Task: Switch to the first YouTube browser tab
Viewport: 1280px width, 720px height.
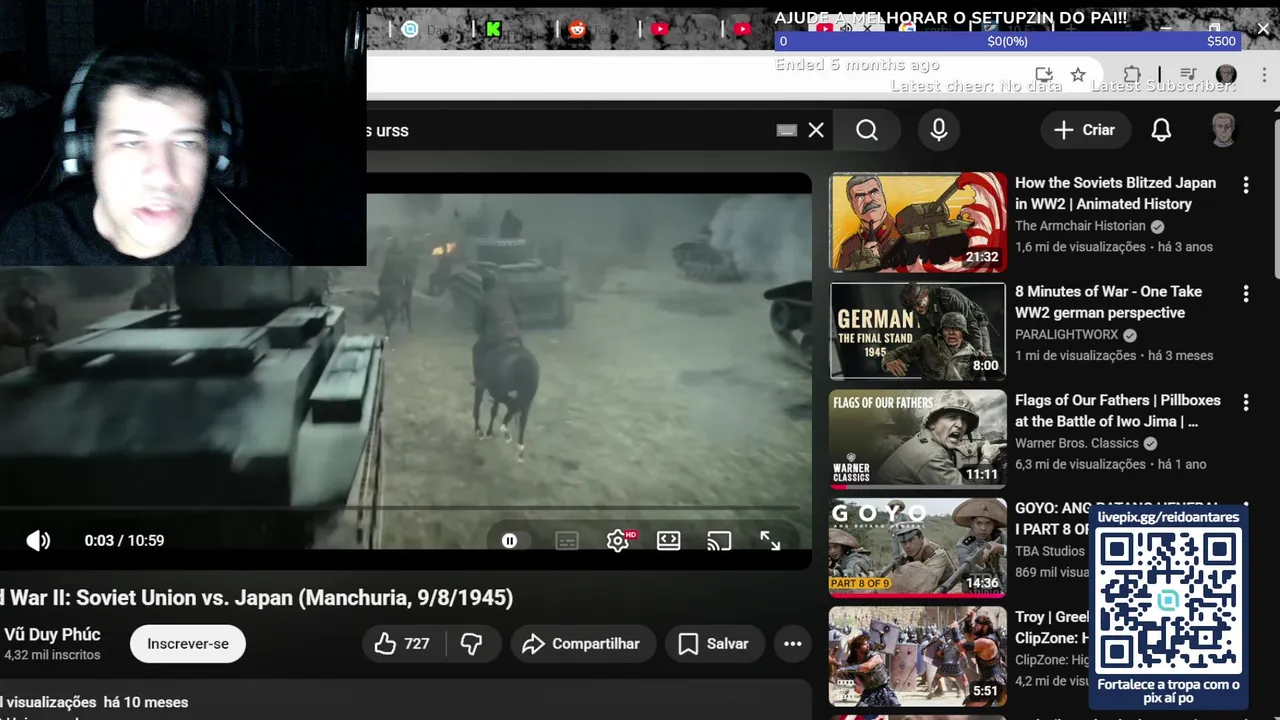Action: pyautogui.click(x=659, y=29)
